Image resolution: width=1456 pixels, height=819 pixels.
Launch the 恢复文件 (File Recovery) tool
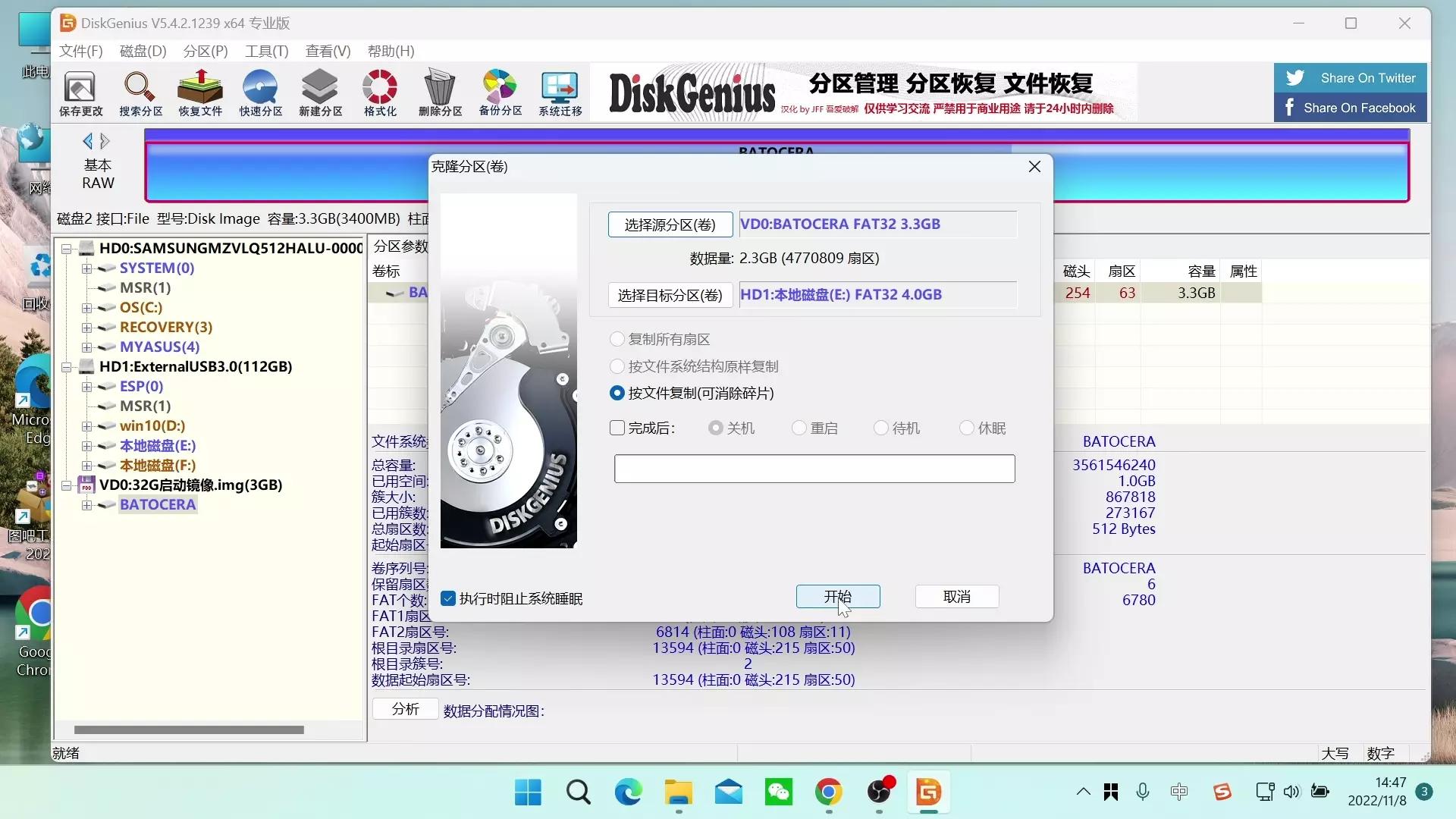click(x=199, y=91)
